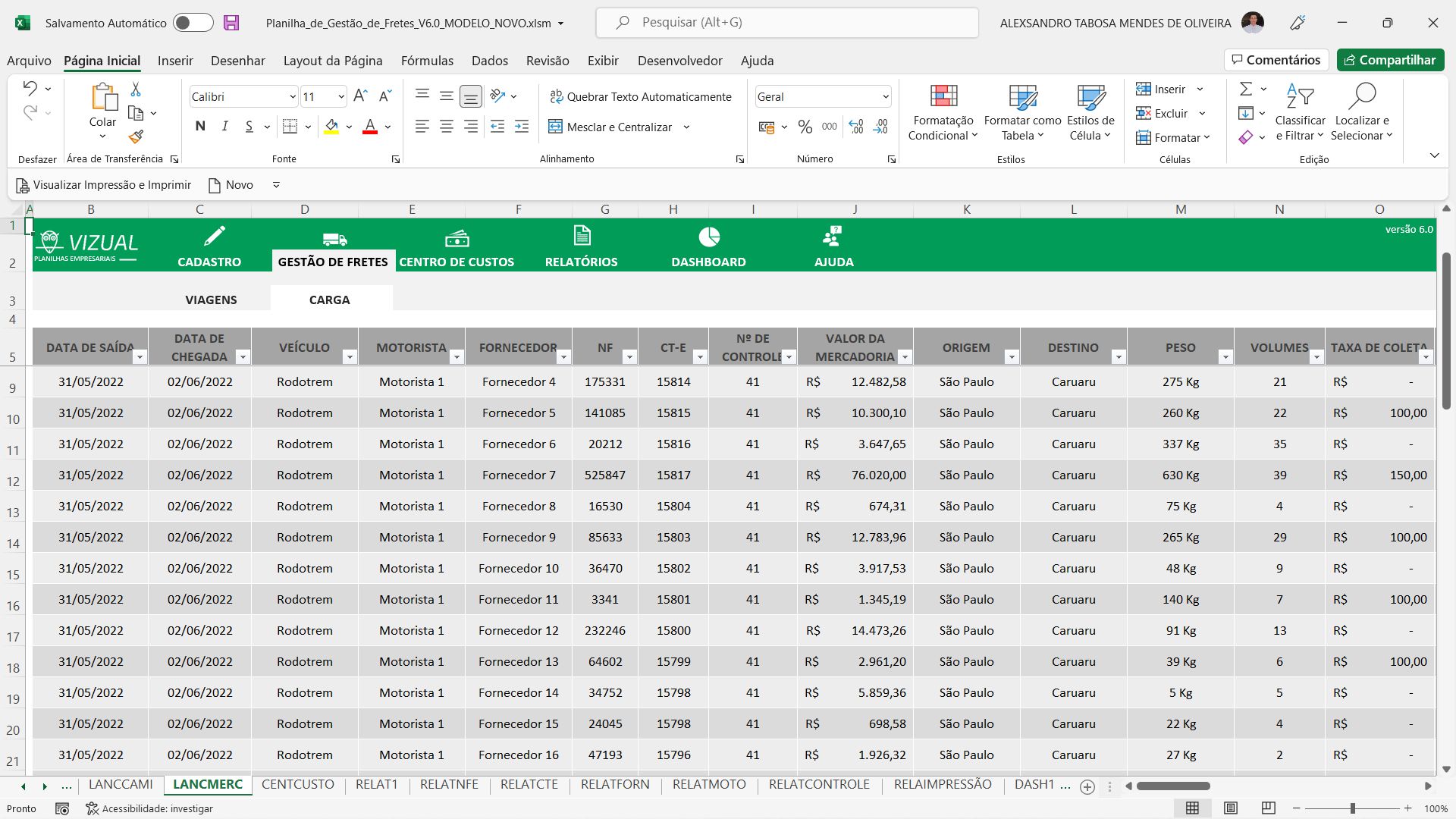Image resolution: width=1456 pixels, height=819 pixels.
Task: Open the Comentários panel
Action: pos(1276,59)
